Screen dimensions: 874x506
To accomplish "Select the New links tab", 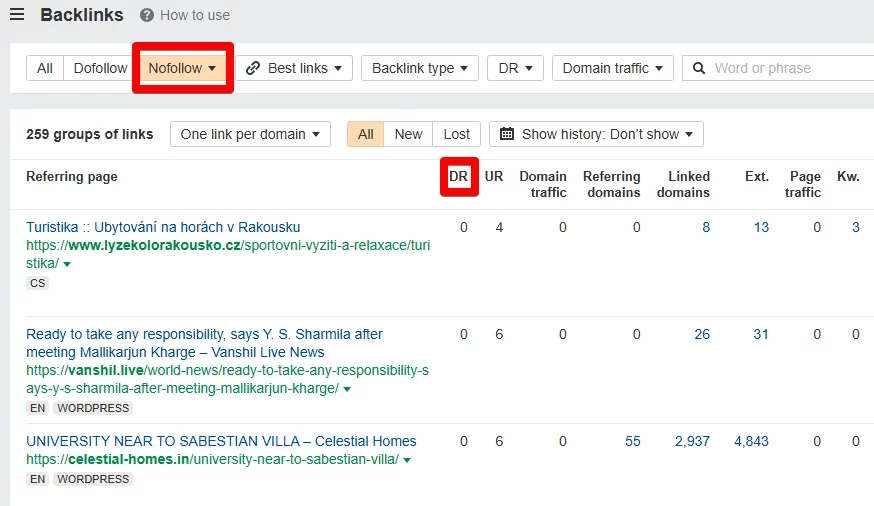I will click(408, 134).
